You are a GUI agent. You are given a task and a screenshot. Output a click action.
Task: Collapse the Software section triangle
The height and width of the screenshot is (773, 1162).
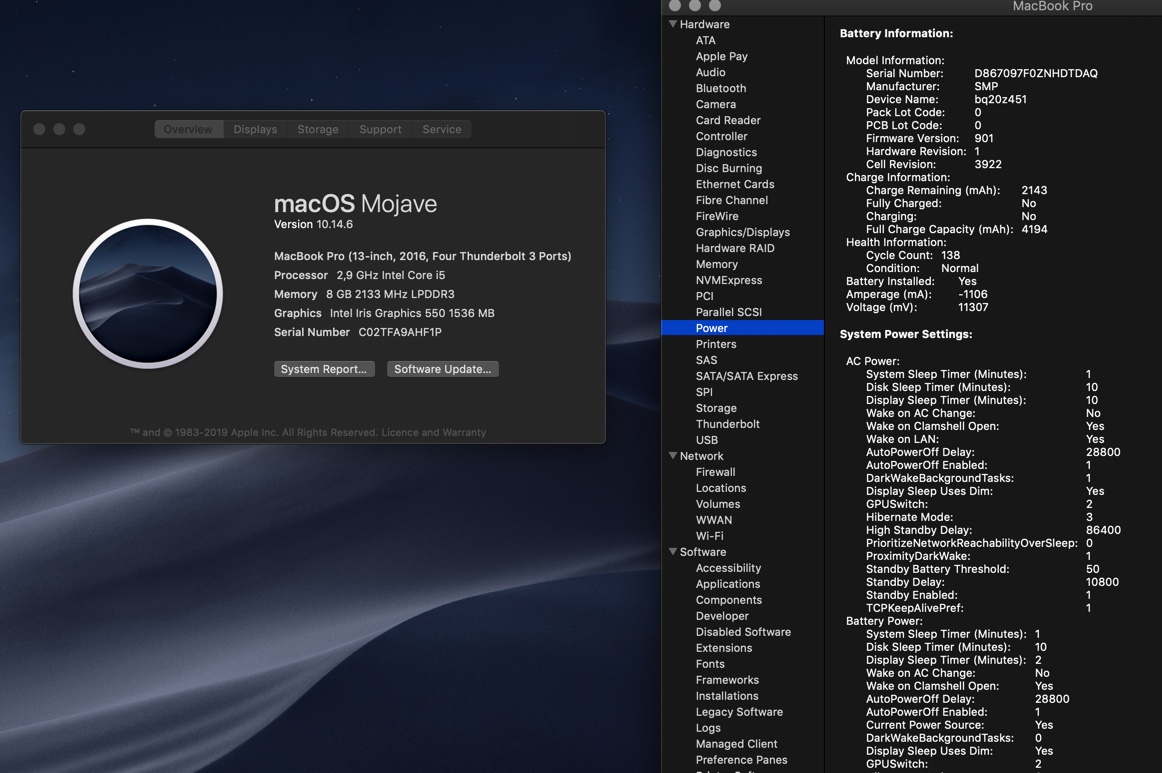673,551
